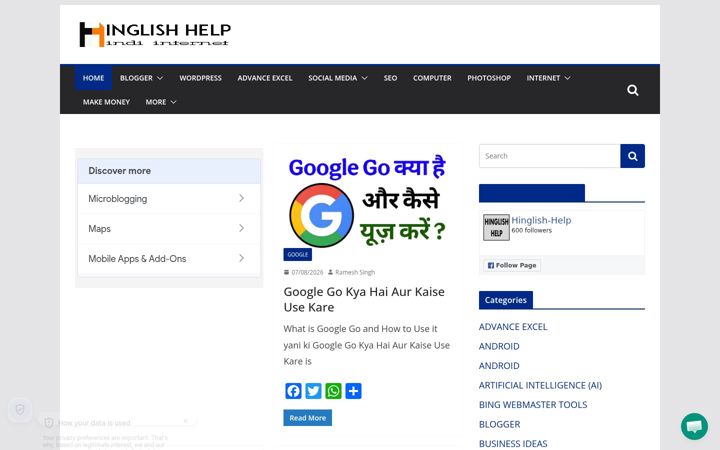The image size is (720, 450).
Task: Share the post via WhatsApp
Action: (333, 391)
